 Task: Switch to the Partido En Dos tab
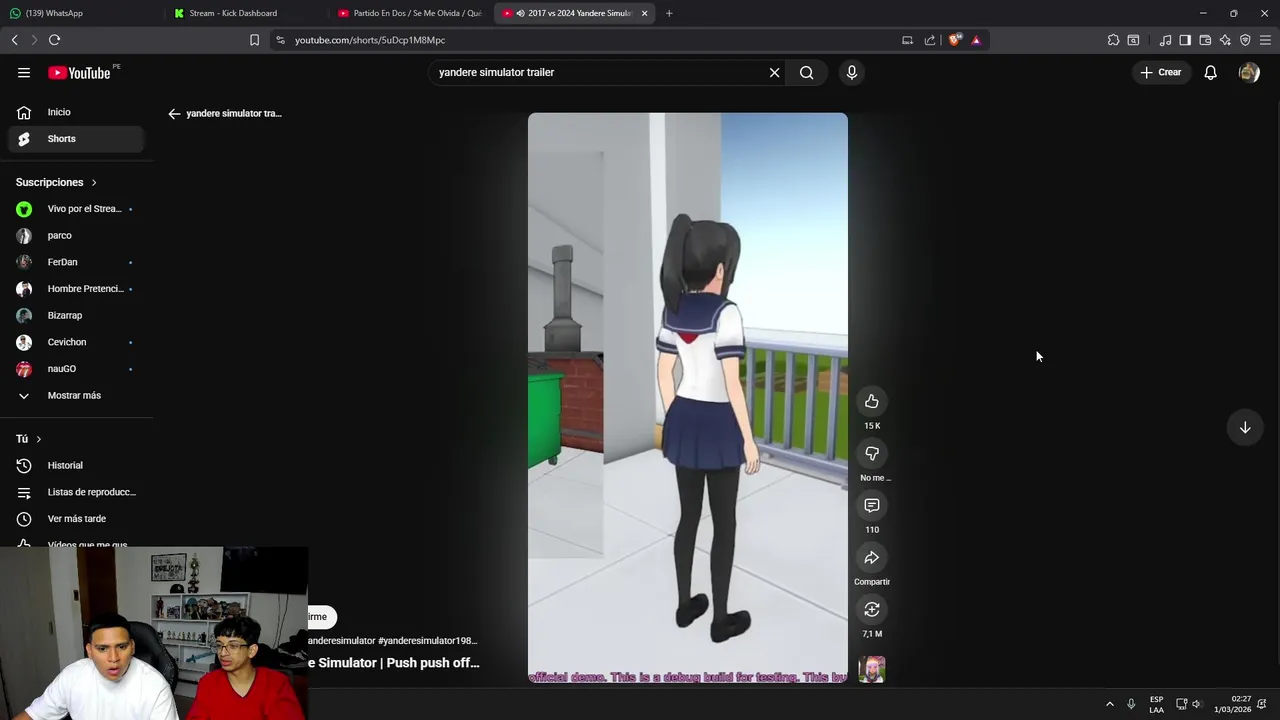point(409,13)
